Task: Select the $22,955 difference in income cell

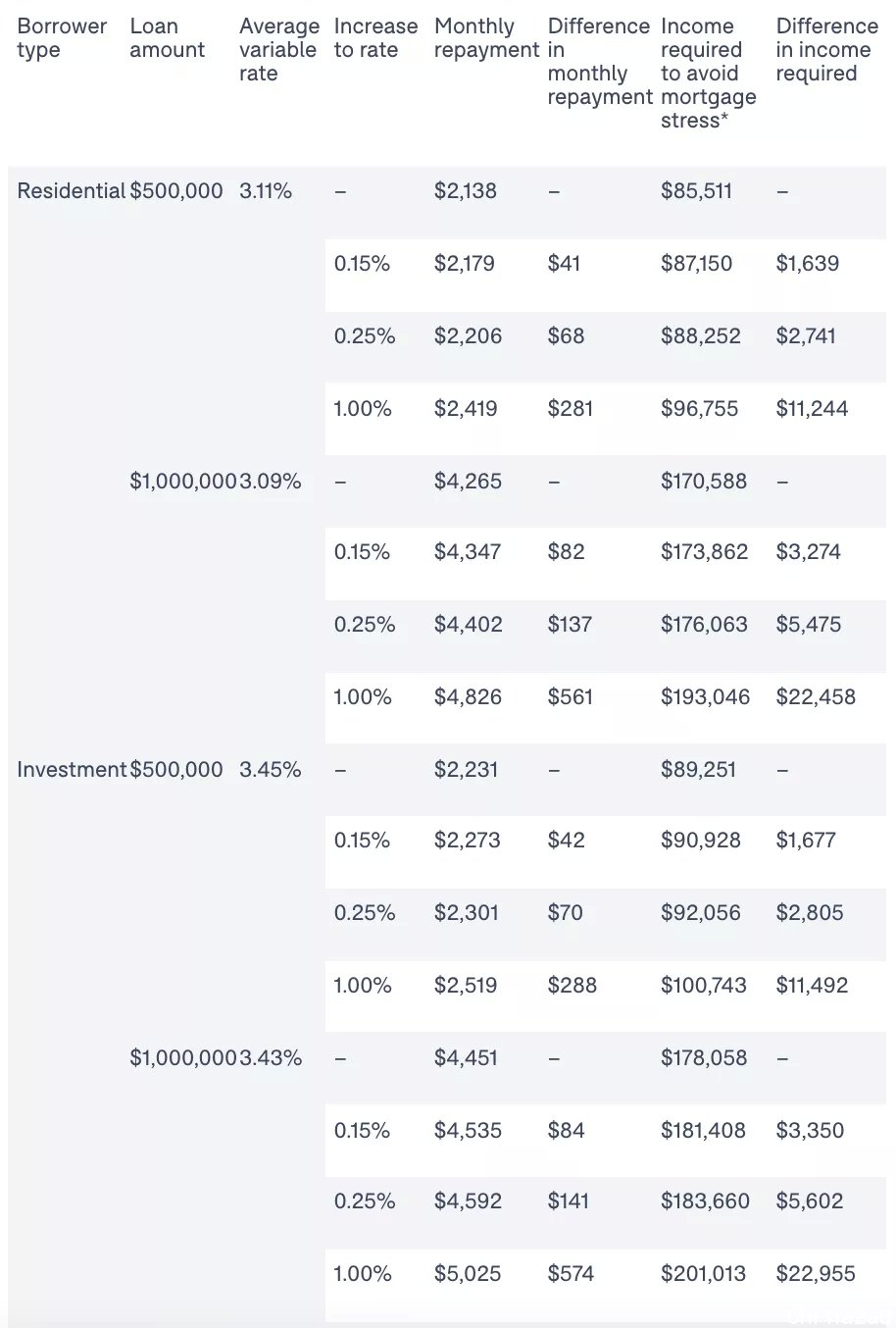Action: click(x=816, y=1274)
